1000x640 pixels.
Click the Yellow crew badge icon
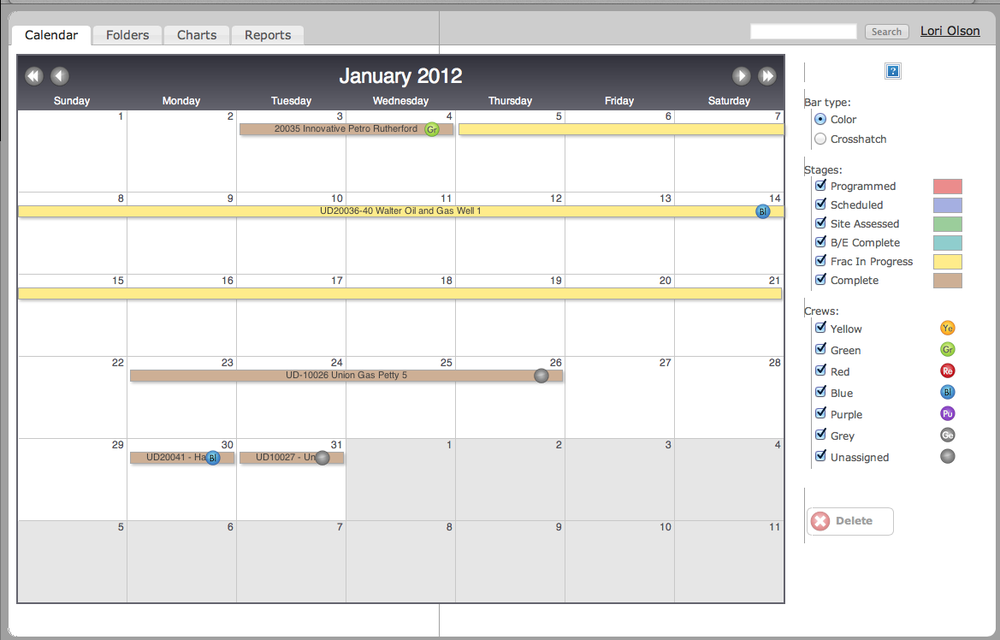[x=947, y=328]
